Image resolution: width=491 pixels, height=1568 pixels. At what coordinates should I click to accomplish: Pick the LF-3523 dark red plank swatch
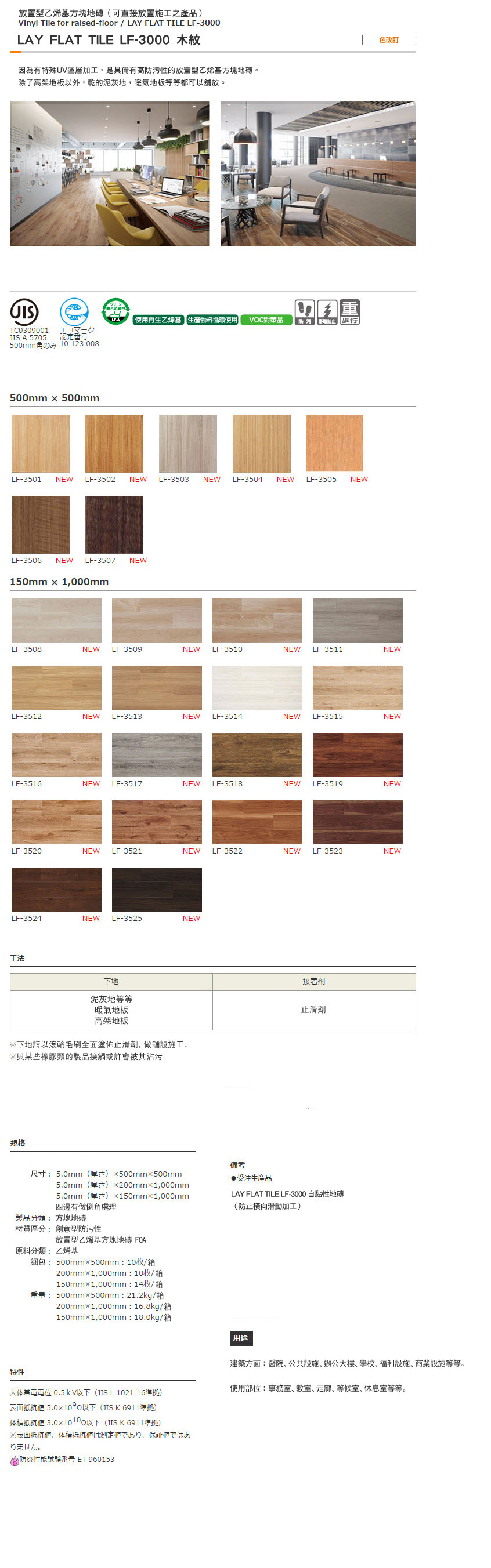click(x=358, y=822)
